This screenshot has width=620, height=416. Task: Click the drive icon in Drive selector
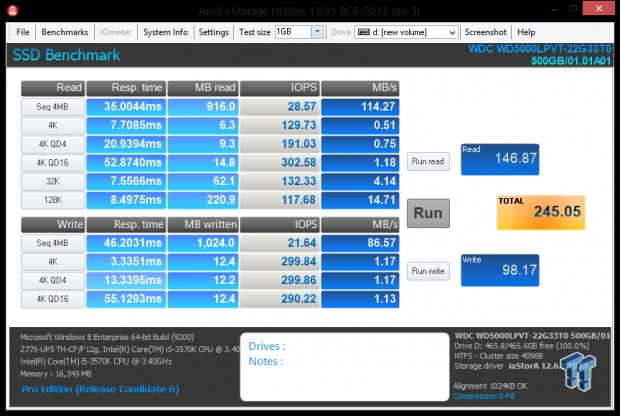[x=363, y=32]
